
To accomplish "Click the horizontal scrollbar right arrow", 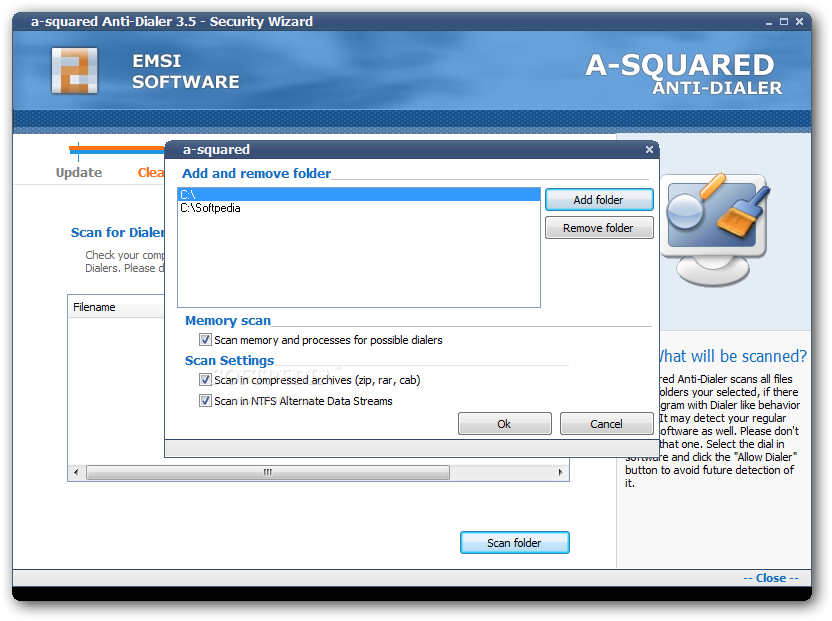I will [560, 472].
